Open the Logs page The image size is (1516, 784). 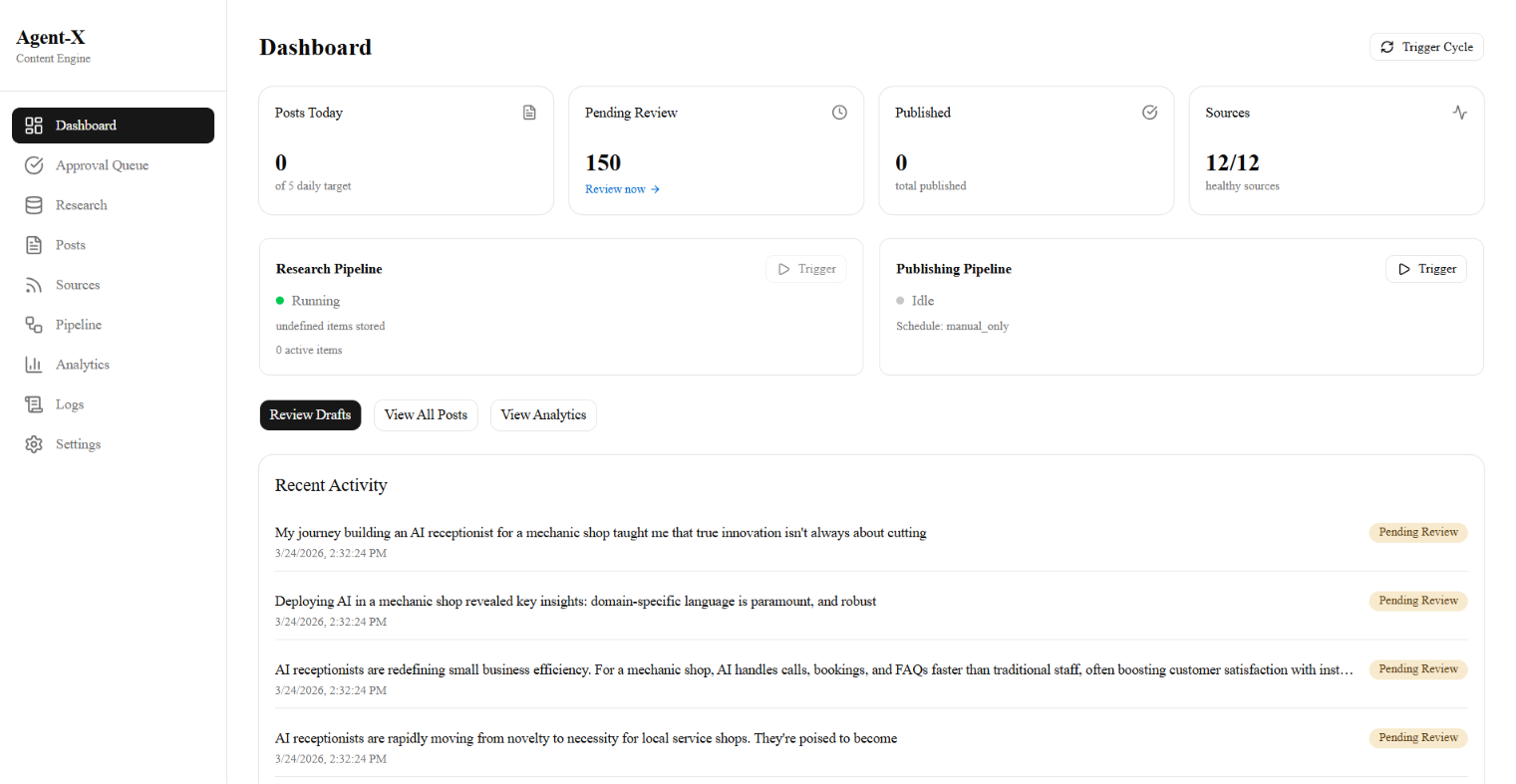pos(113,404)
